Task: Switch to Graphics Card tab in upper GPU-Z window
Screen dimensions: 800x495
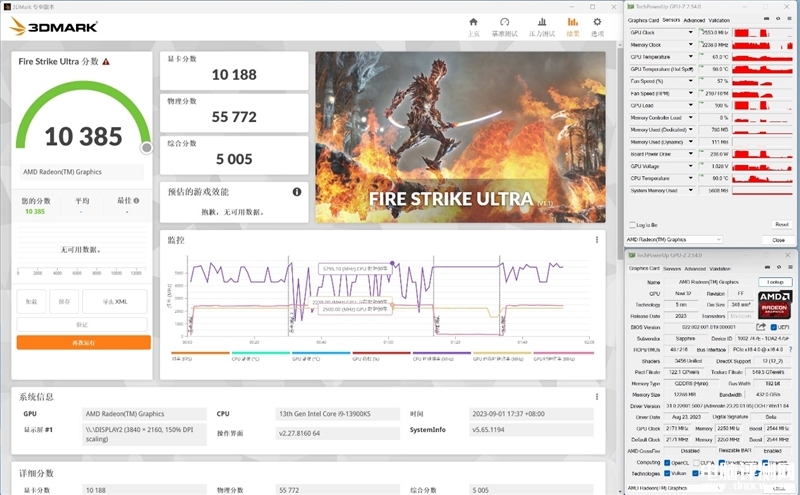Action: click(643, 20)
